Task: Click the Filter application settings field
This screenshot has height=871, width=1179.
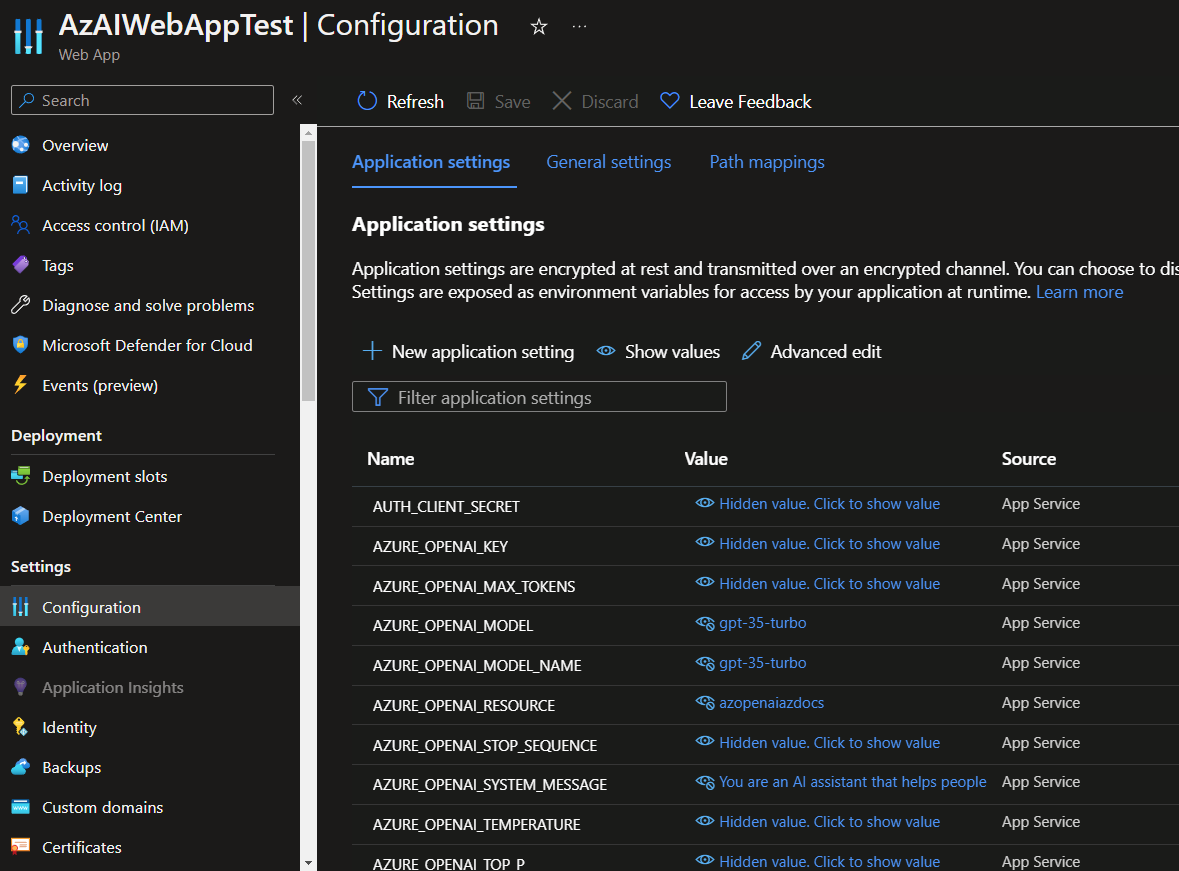Action: pyautogui.click(x=539, y=396)
